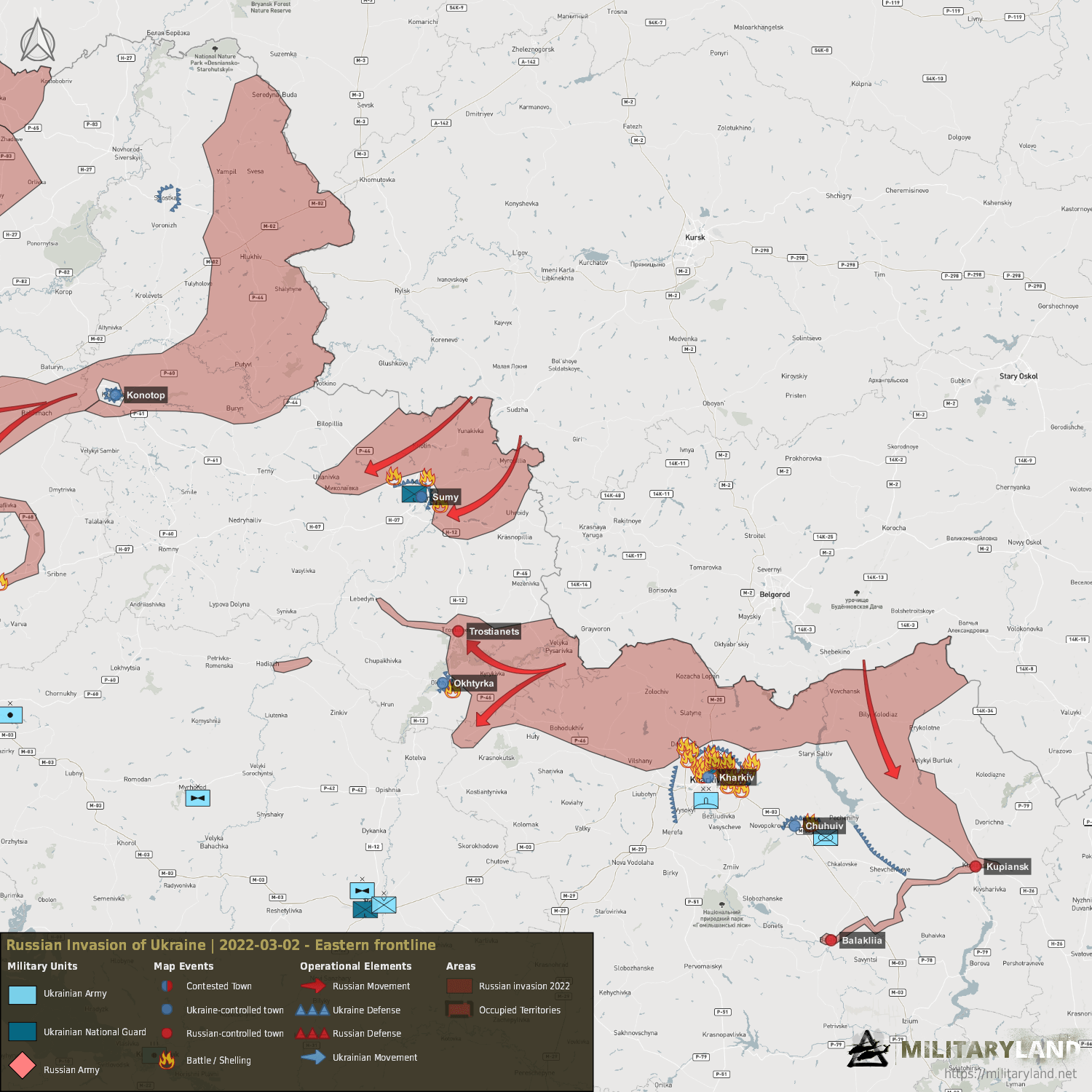This screenshot has width=1092, height=1092.
Task: Click the Russian-controlled town legend dot
Action: [x=167, y=1033]
